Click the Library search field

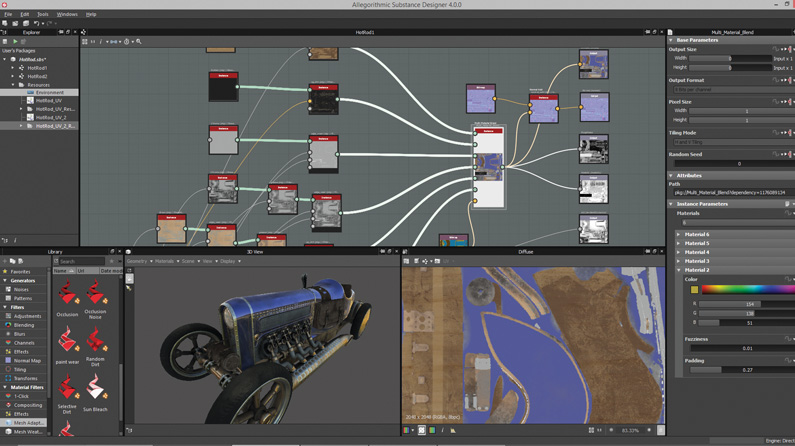(81, 262)
